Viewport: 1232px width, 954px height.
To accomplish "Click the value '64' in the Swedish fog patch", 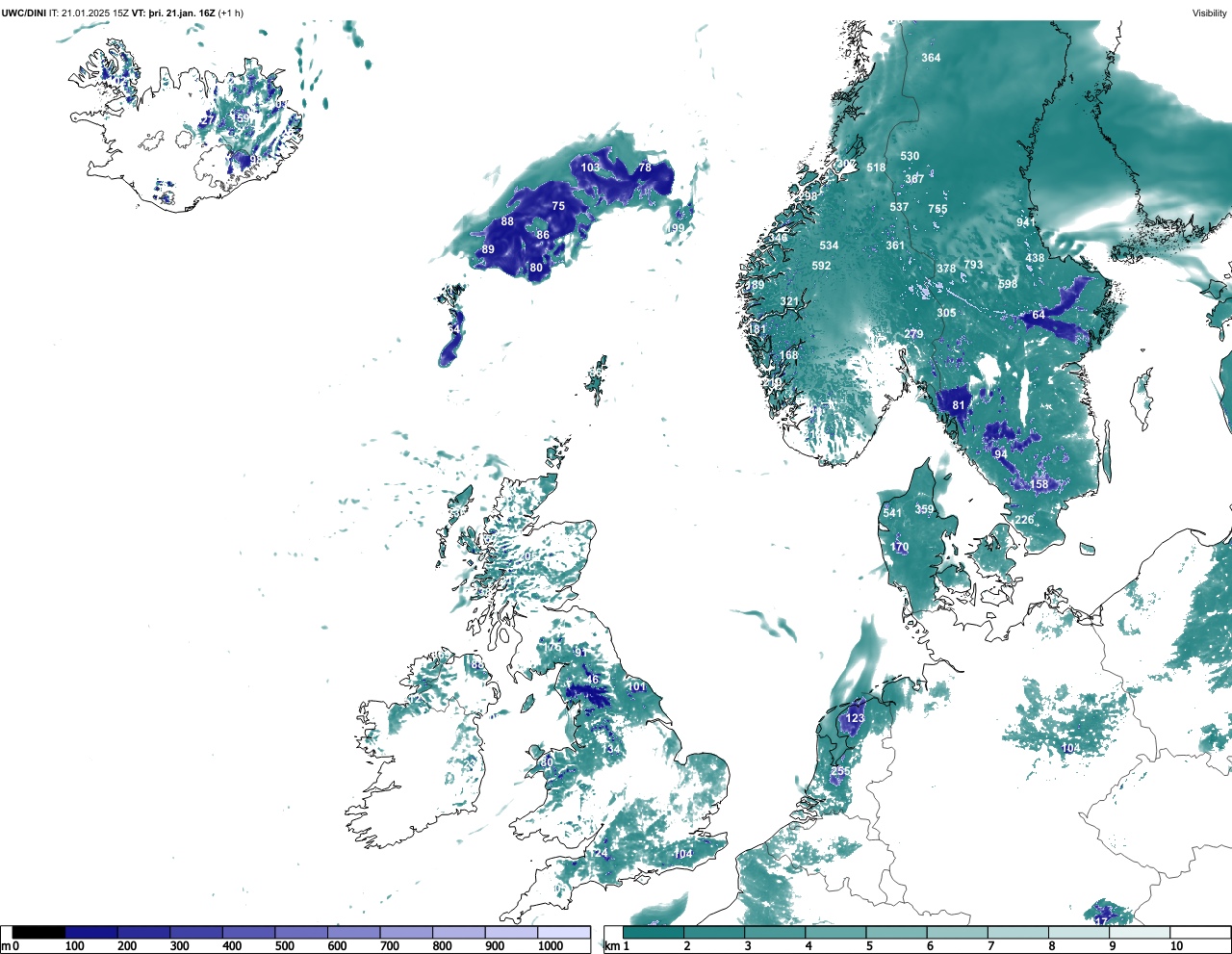I will point(1039,315).
